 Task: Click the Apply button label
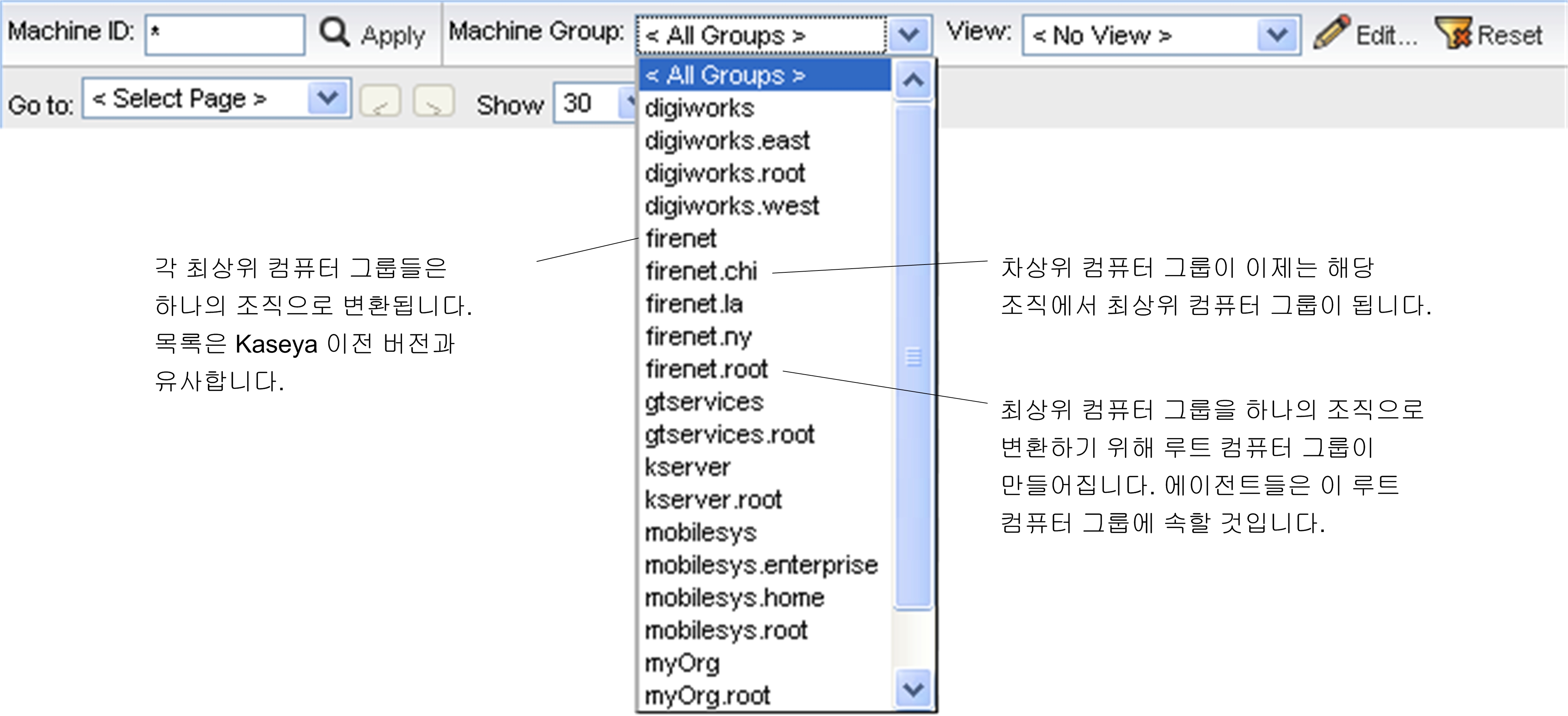pos(393,35)
